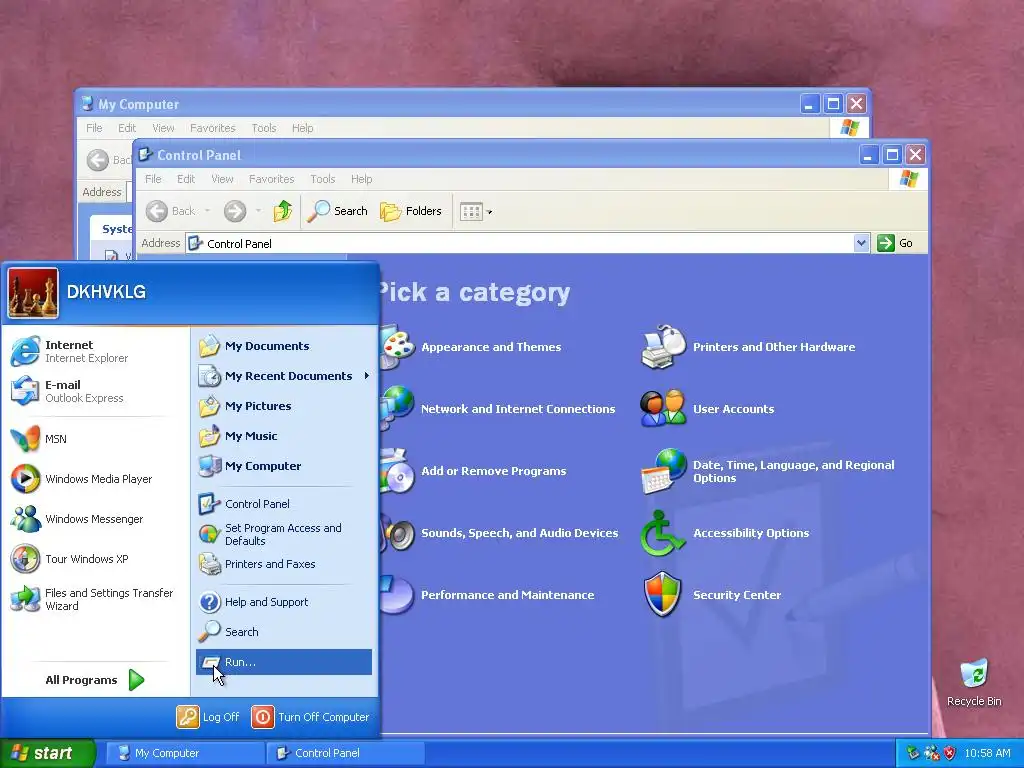Expand My Recent Documents submenu

tap(283, 376)
